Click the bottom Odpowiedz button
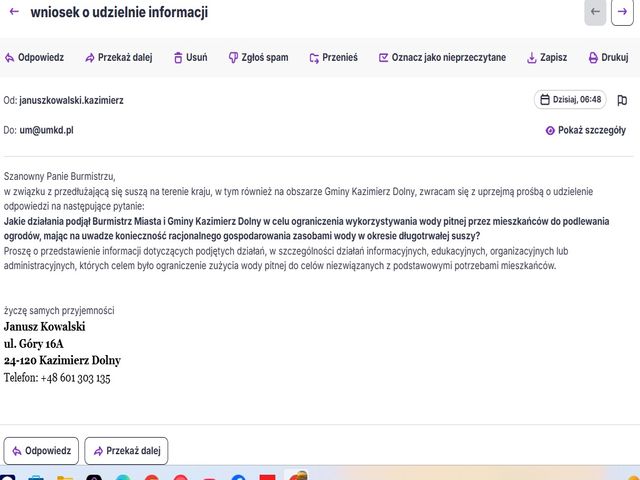The width and height of the screenshot is (640, 480). point(41,451)
